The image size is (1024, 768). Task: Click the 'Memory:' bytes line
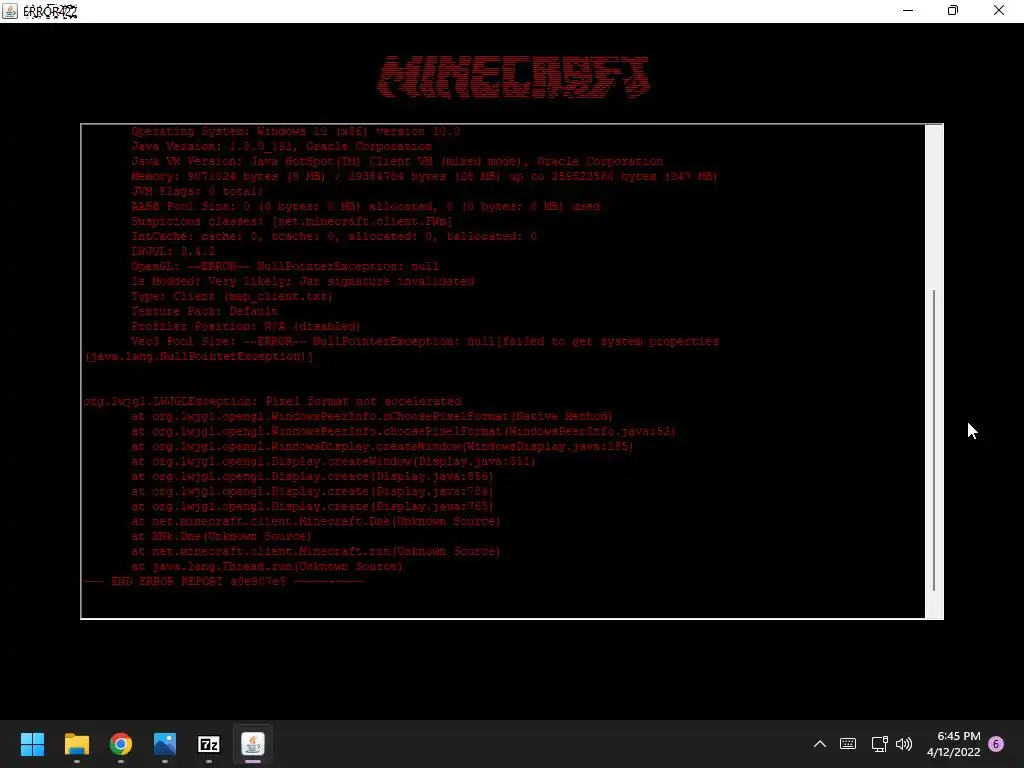click(x=424, y=176)
